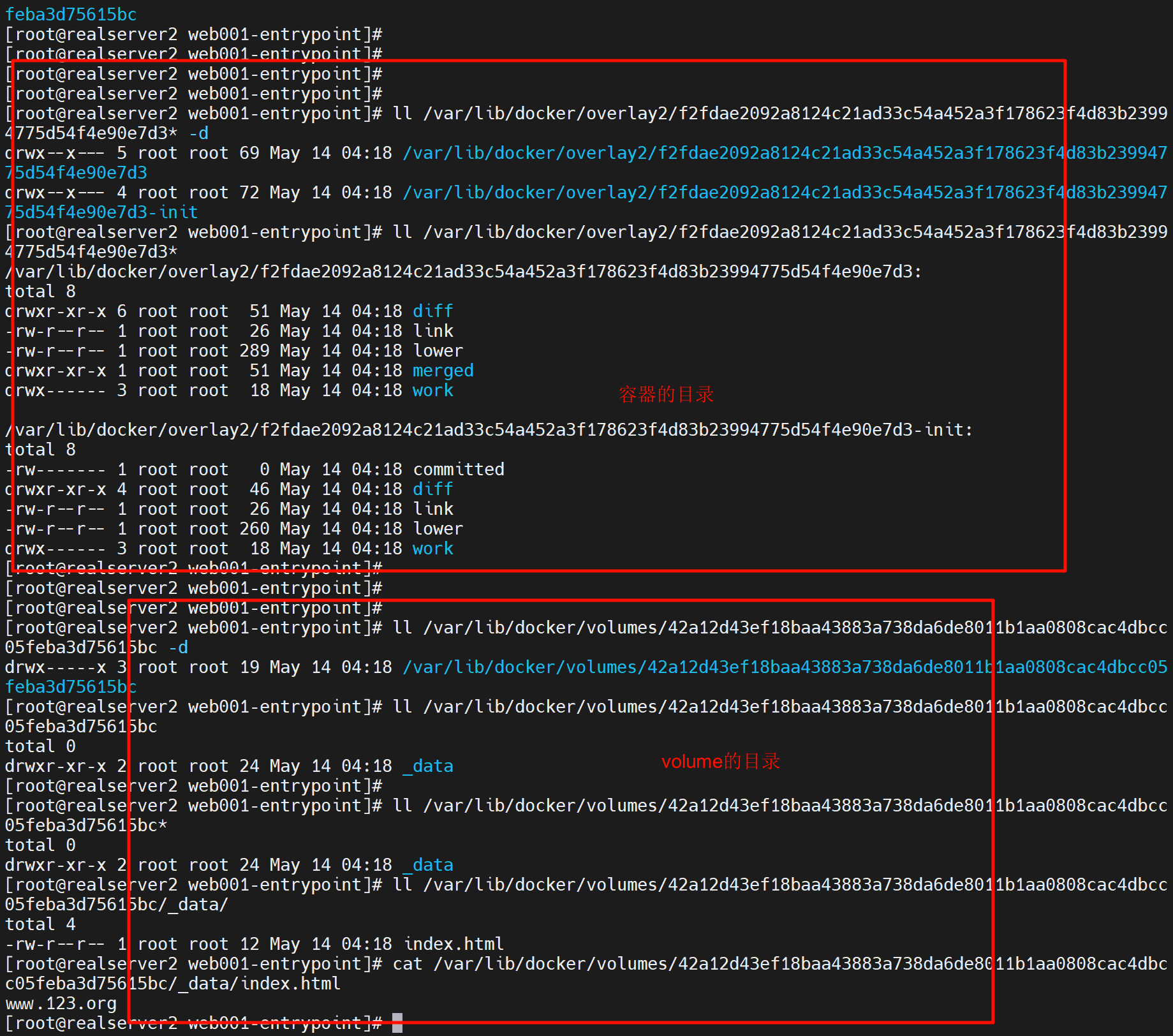Image resolution: width=1173 pixels, height=1036 pixels.
Task: Click the "www.123.org" output text
Action: 61,1003
